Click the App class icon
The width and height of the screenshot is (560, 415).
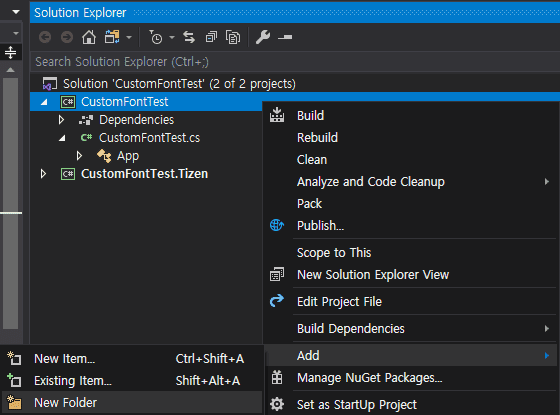[x=104, y=156]
